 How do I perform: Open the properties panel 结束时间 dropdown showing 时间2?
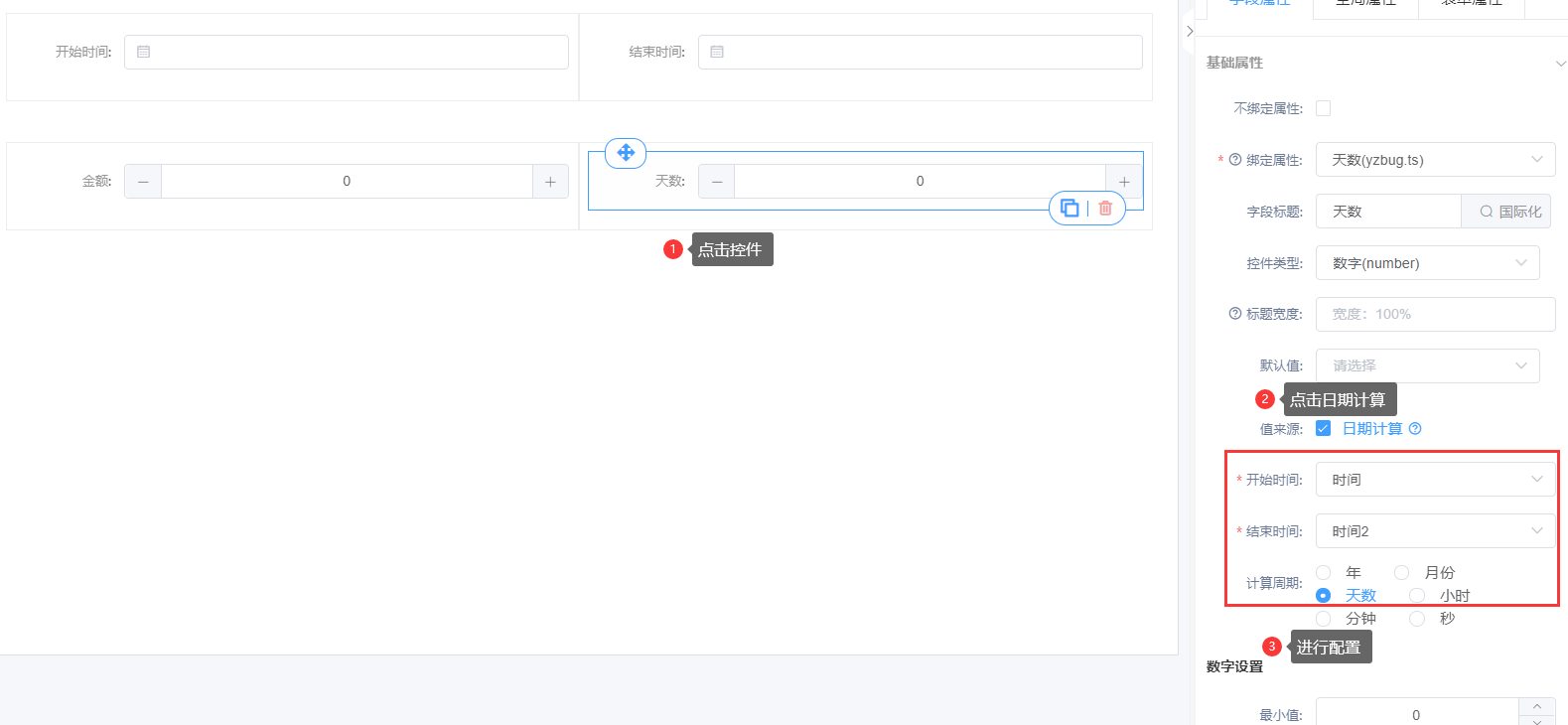(1436, 531)
